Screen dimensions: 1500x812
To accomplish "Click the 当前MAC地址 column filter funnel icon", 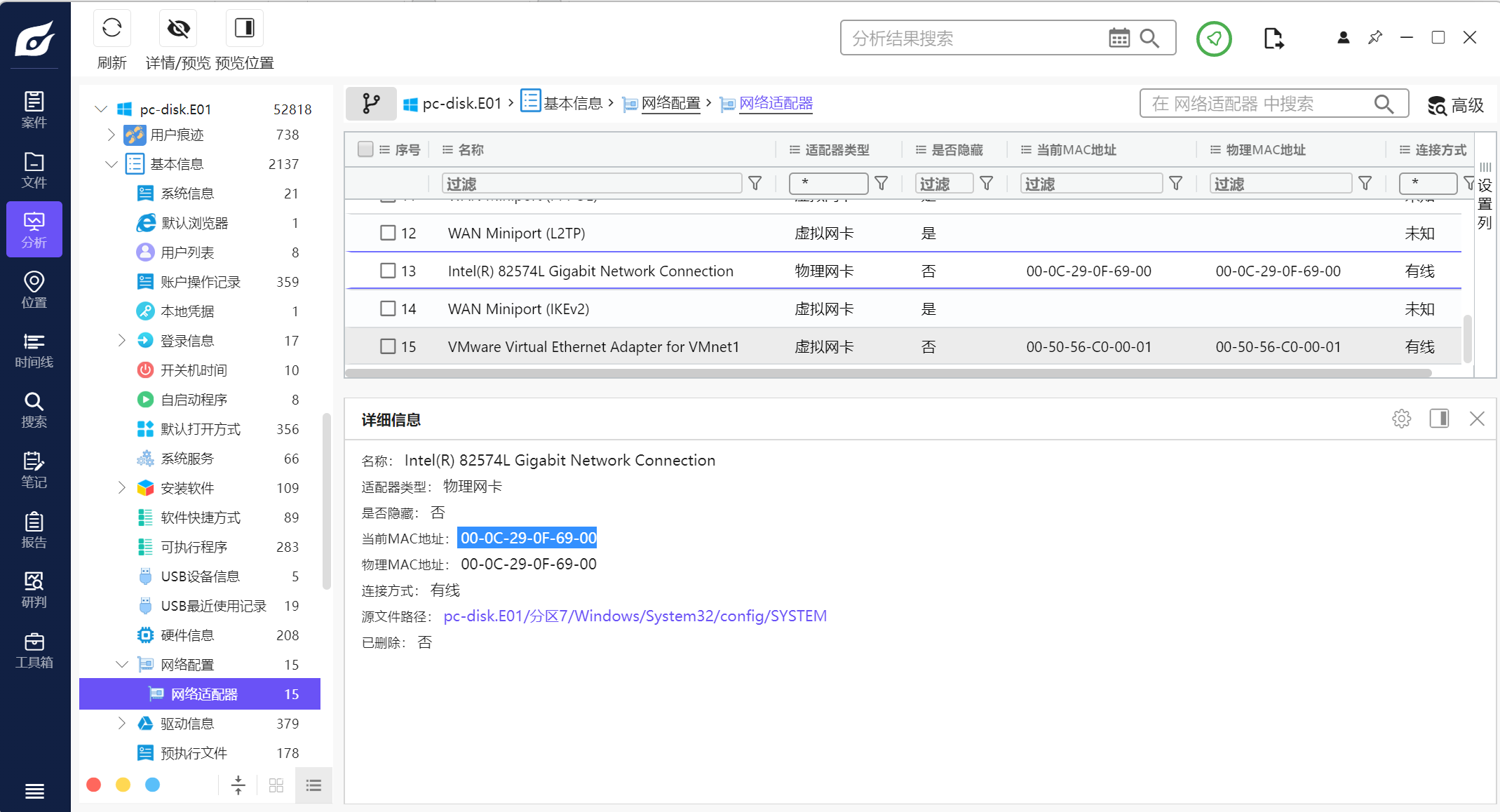I will tap(1176, 184).
